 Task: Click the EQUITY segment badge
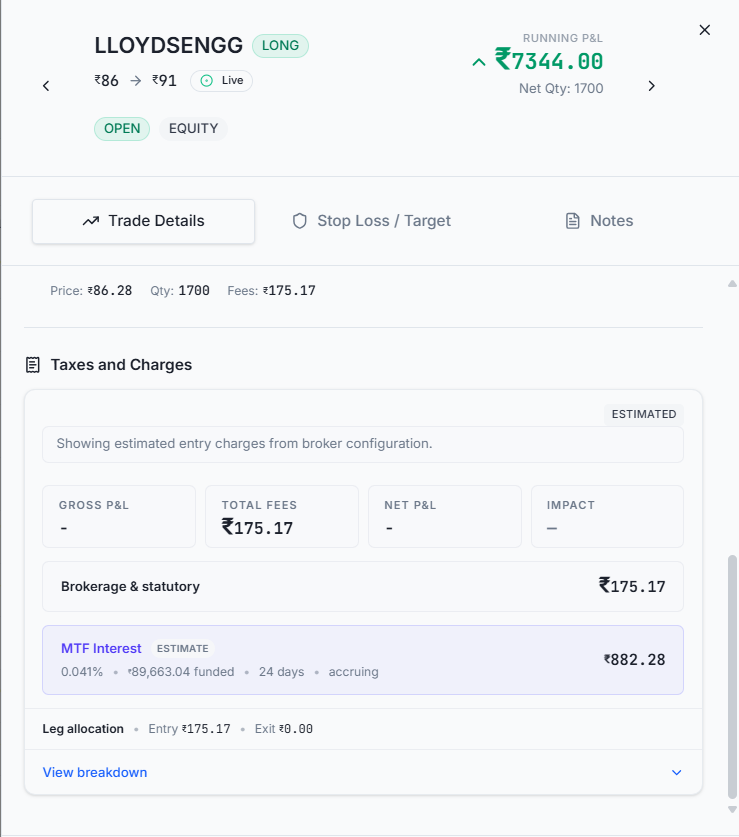tap(193, 129)
